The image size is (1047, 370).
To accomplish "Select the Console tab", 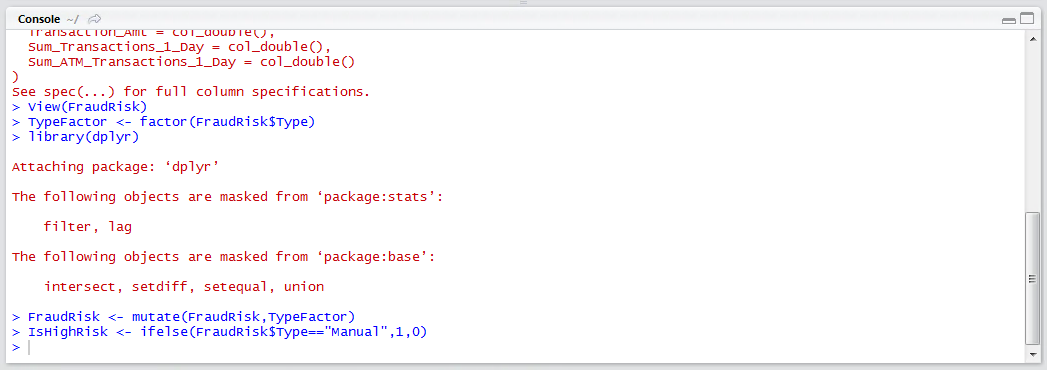I will [x=39, y=19].
